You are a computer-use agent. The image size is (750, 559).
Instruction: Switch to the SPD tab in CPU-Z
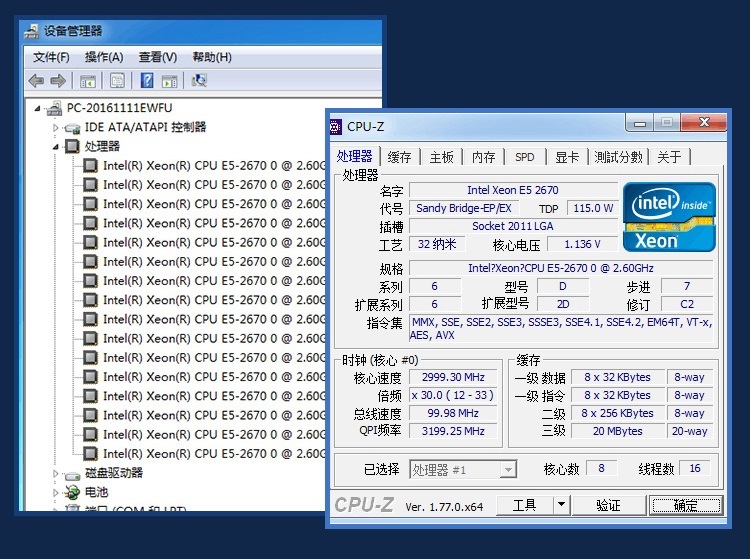[525, 157]
